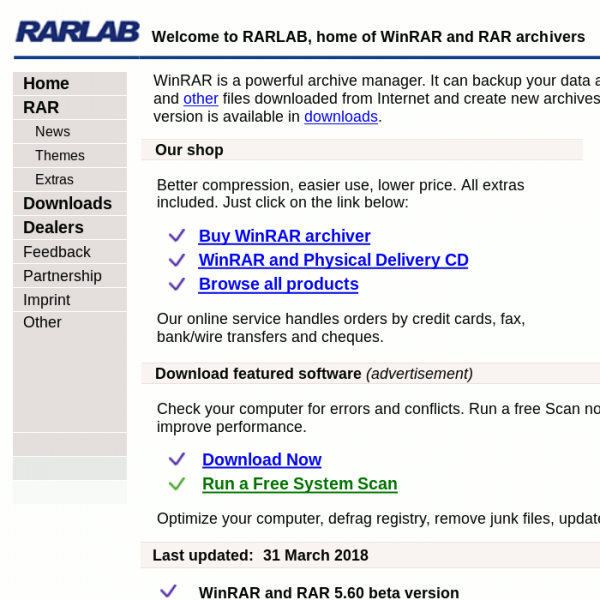The width and height of the screenshot is (600, 600).
Task: Click the 'Our shop' section heading
Action: point(189,150)
